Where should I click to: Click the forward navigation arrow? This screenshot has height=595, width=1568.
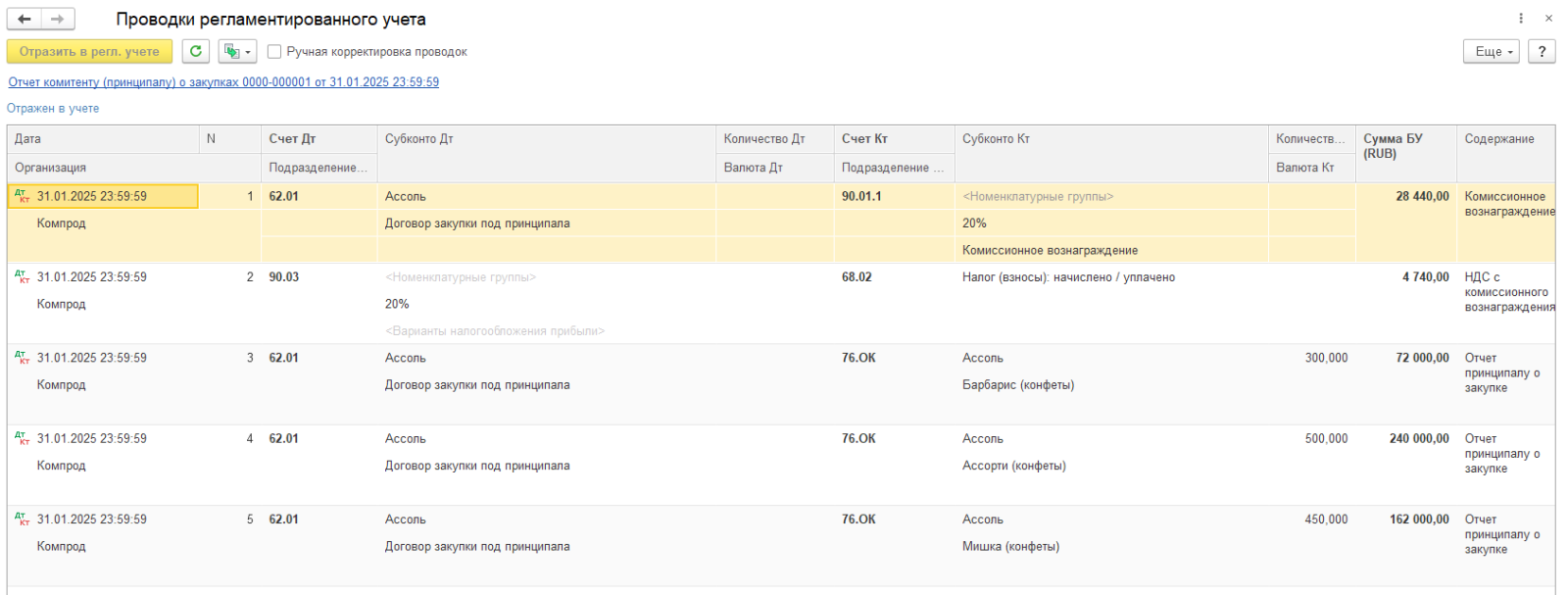[x=58, y=19]
